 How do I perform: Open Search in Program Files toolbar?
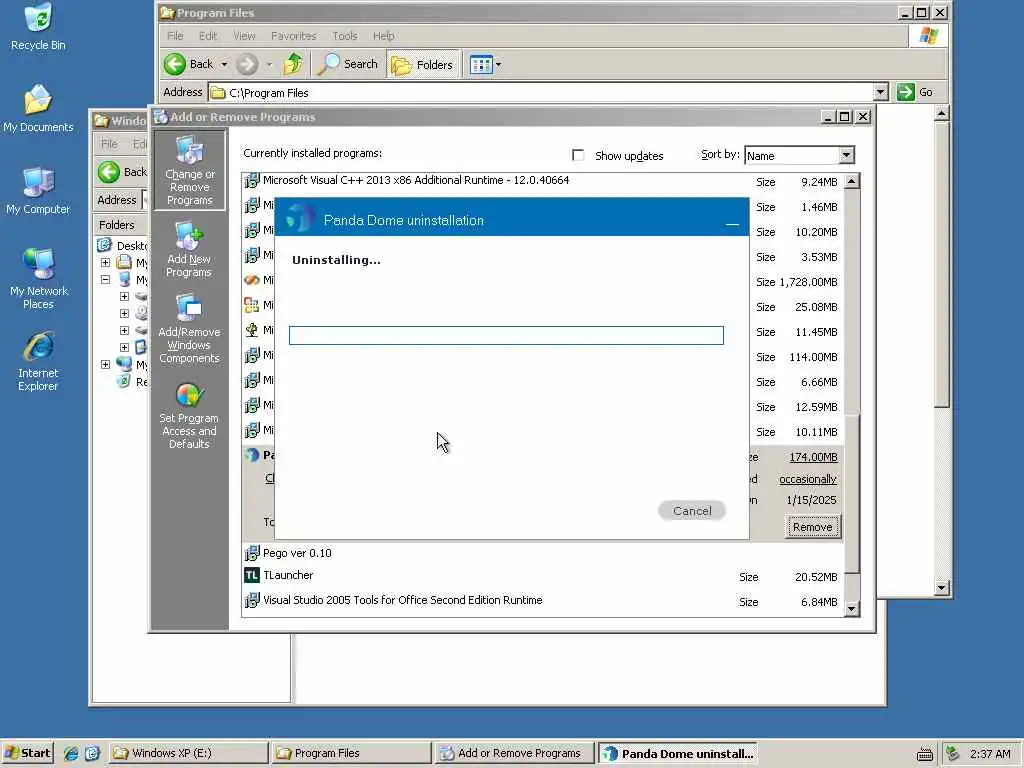(348, 64)
